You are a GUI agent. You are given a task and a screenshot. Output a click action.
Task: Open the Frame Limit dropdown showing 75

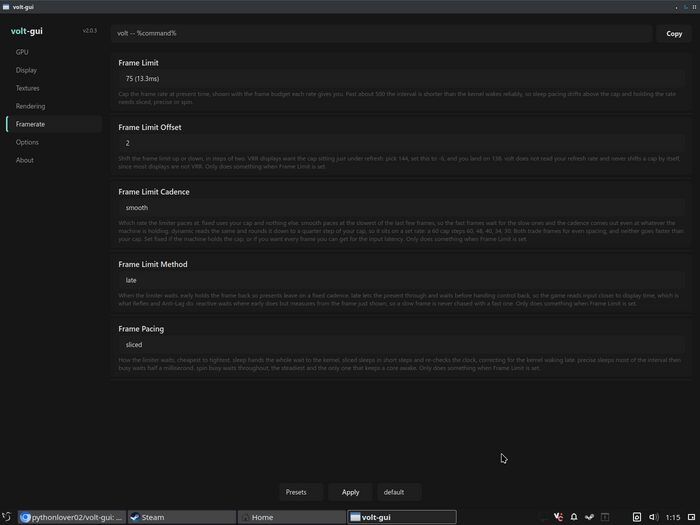click(401, 79)
